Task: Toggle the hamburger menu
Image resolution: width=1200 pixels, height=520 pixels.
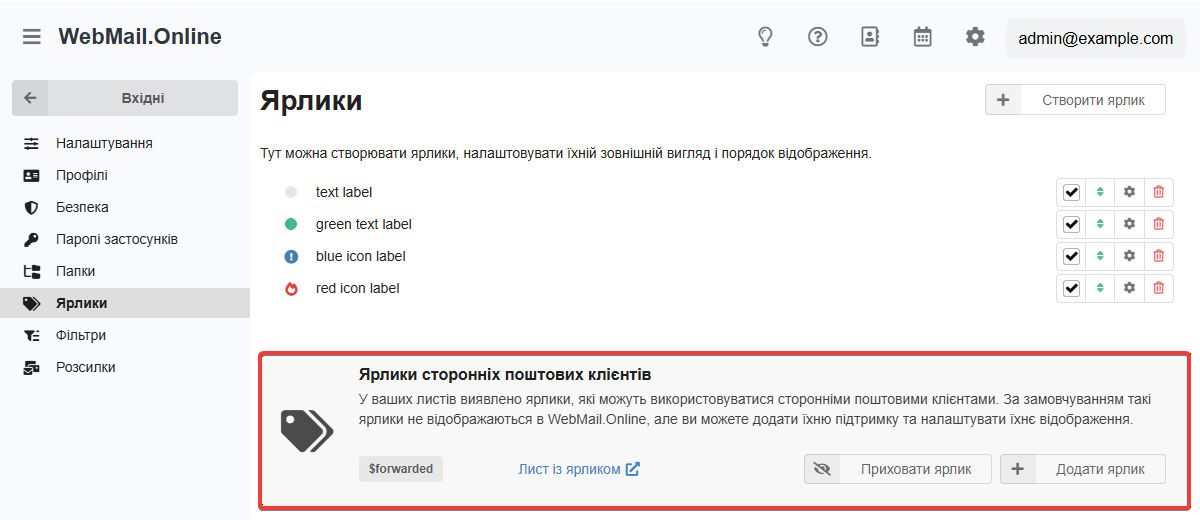Action: coord(32,37)
